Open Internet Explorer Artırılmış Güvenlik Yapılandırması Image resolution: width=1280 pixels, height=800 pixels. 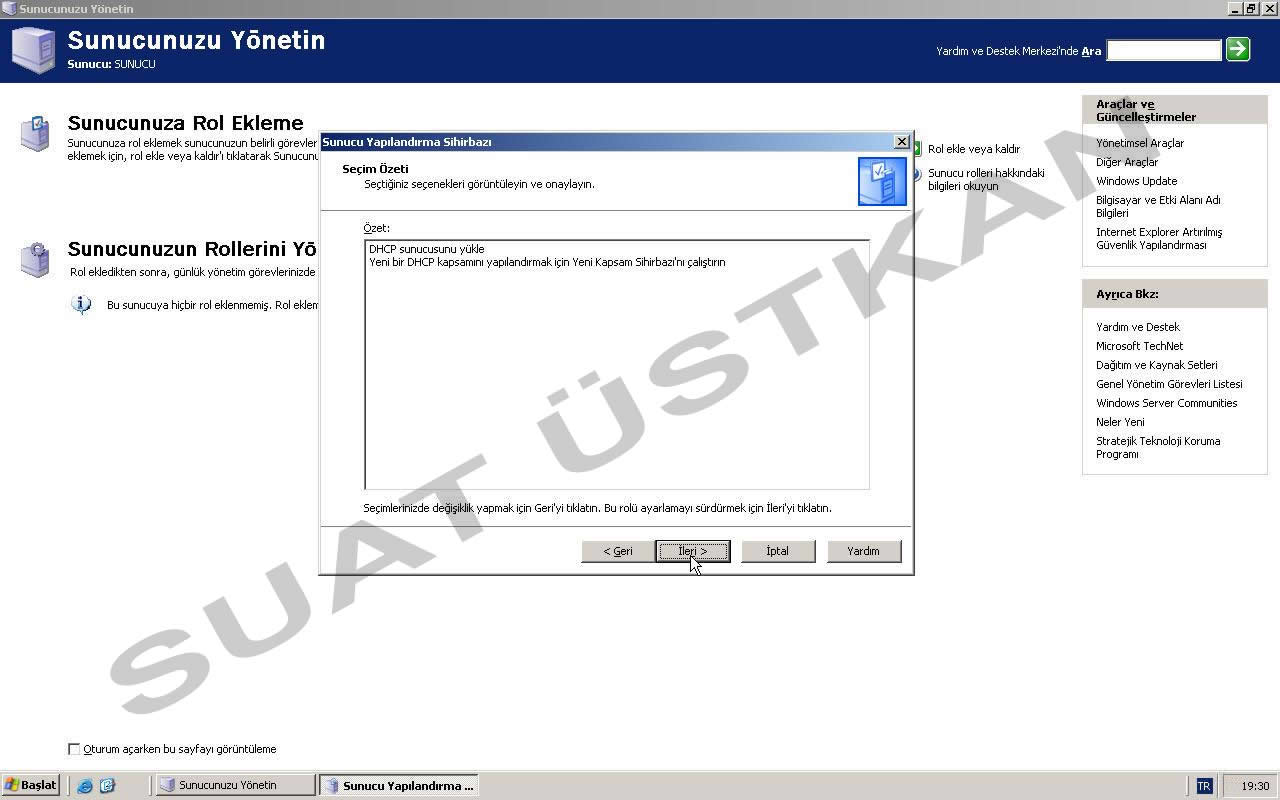pos(1159,238)
